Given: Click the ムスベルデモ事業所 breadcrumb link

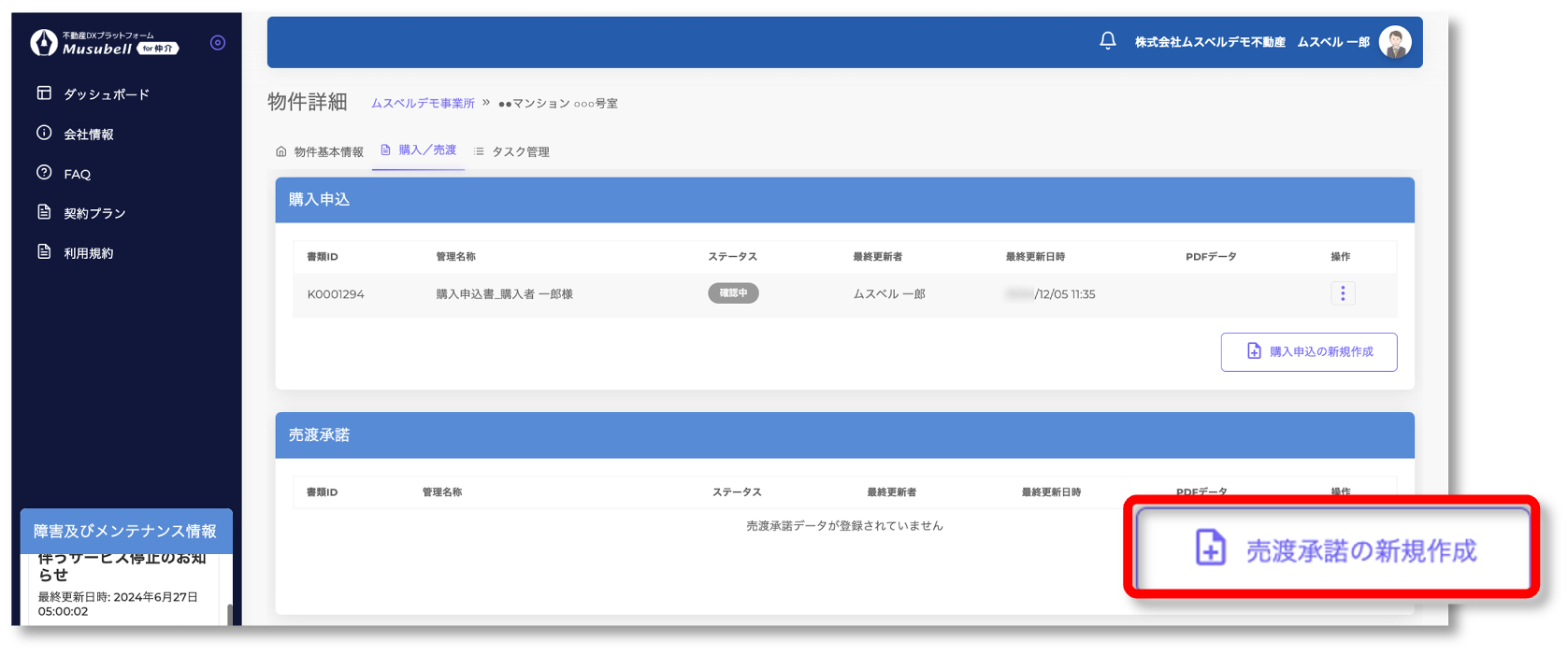Looking at the screenshot, I should point(423,104).
